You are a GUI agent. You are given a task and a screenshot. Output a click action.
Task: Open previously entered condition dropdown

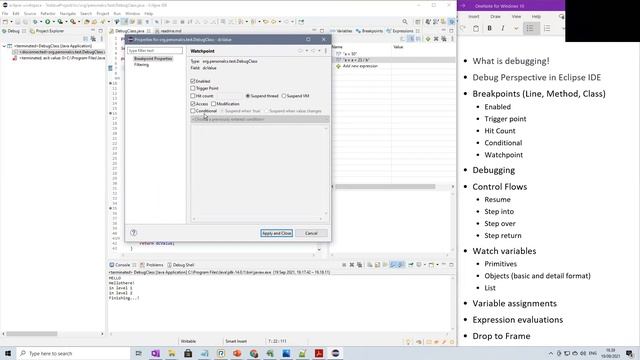[260, 120]
